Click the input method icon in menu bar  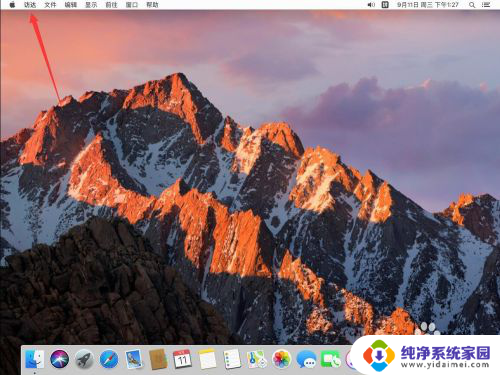click(x=385, y=5)
